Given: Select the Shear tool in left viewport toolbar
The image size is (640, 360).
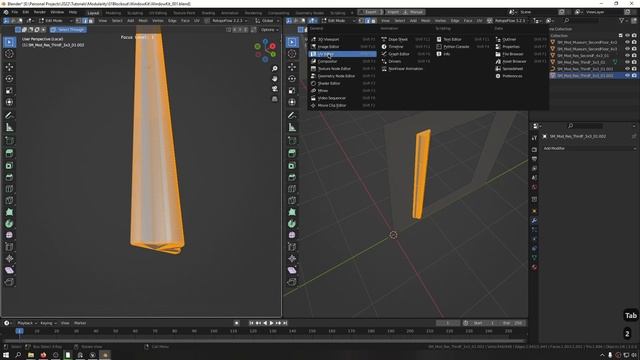Looking at the screenshot, I should pos(9,270).
